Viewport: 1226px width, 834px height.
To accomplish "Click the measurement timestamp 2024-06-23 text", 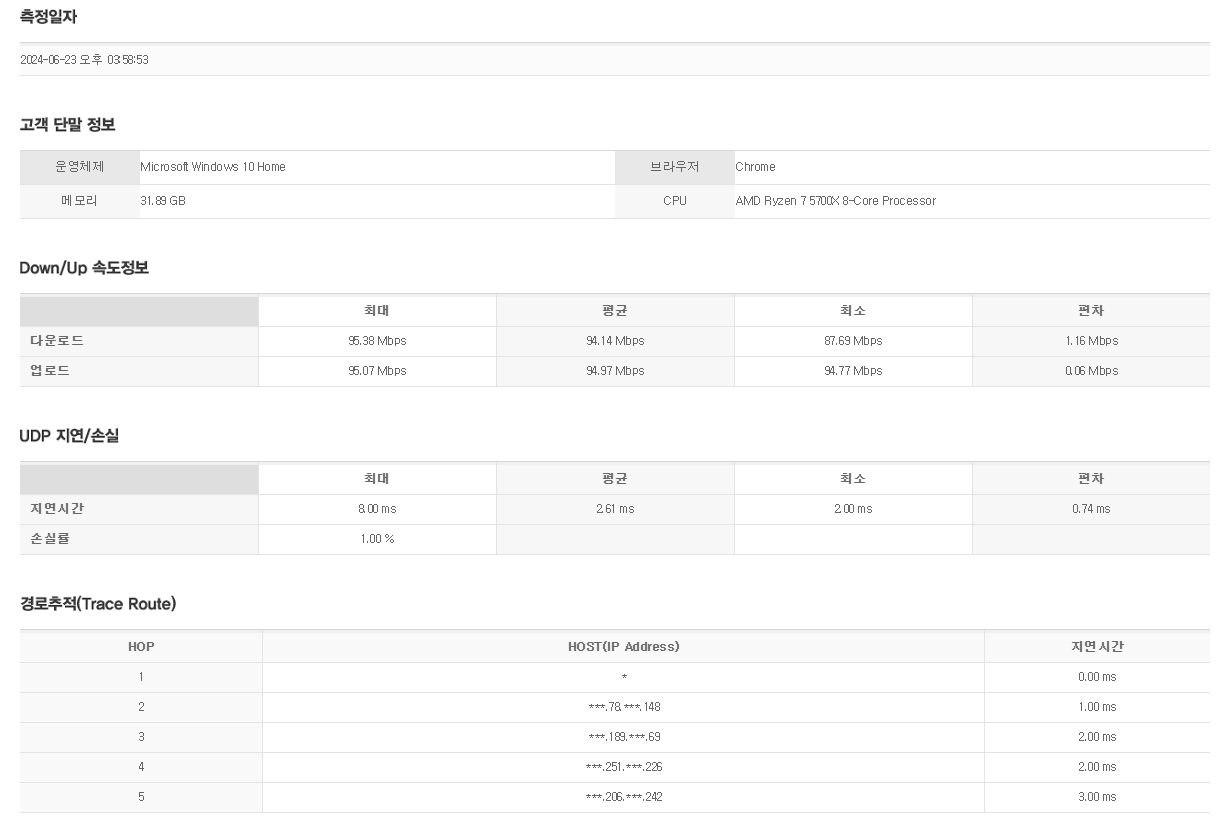I will click(x=85, y=60).
